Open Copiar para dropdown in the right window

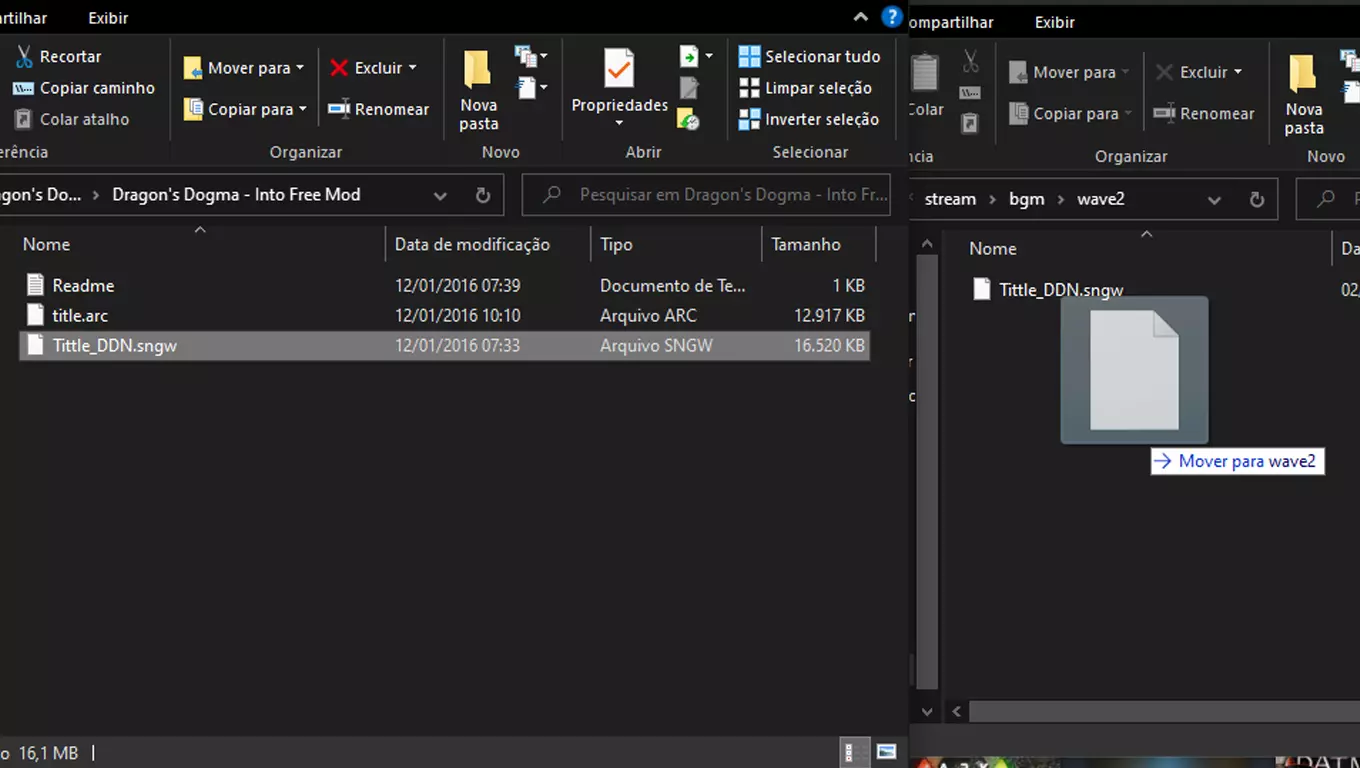[x=1070, y=113]
